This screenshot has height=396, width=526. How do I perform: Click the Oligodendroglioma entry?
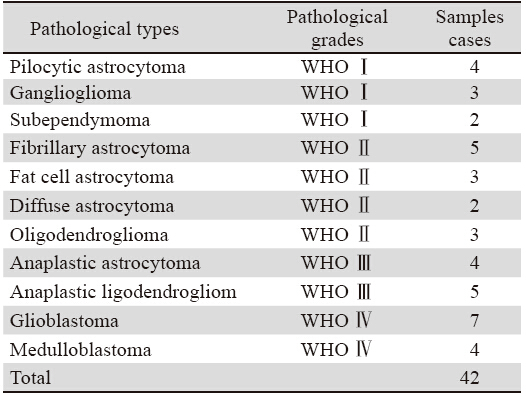[89, 235]
